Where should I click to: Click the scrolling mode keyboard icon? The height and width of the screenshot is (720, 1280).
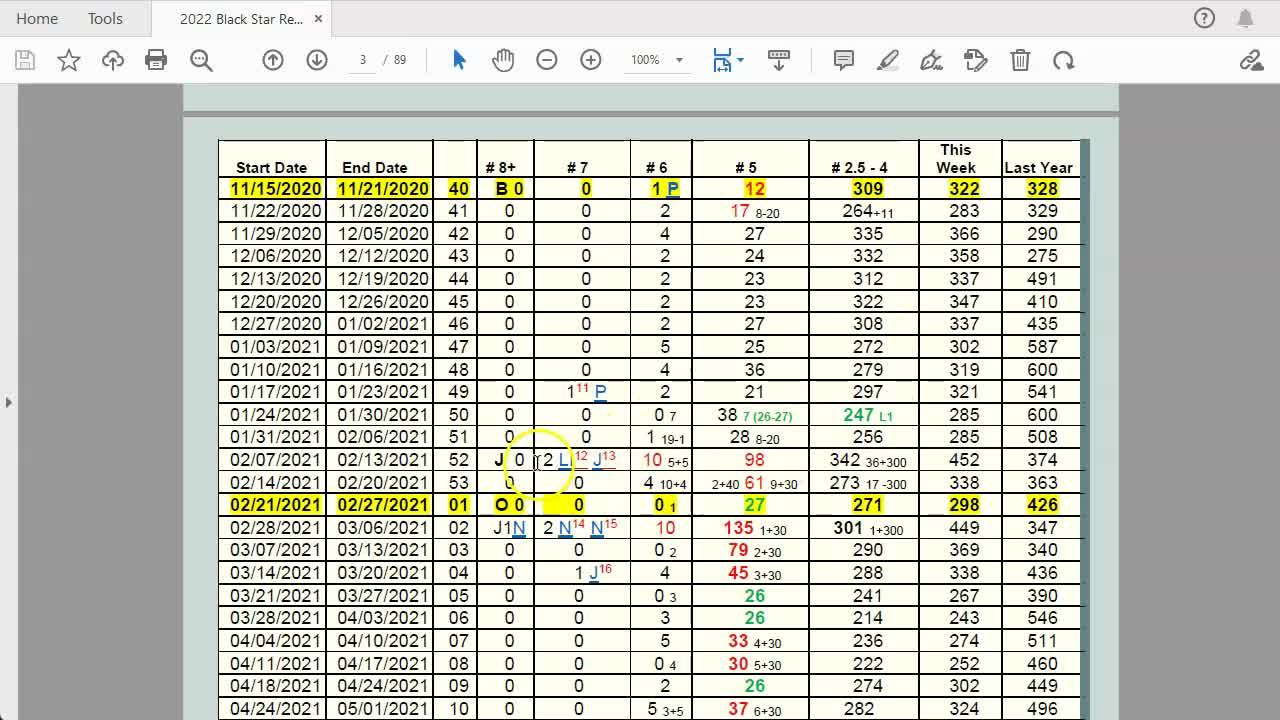click(779, 60)
